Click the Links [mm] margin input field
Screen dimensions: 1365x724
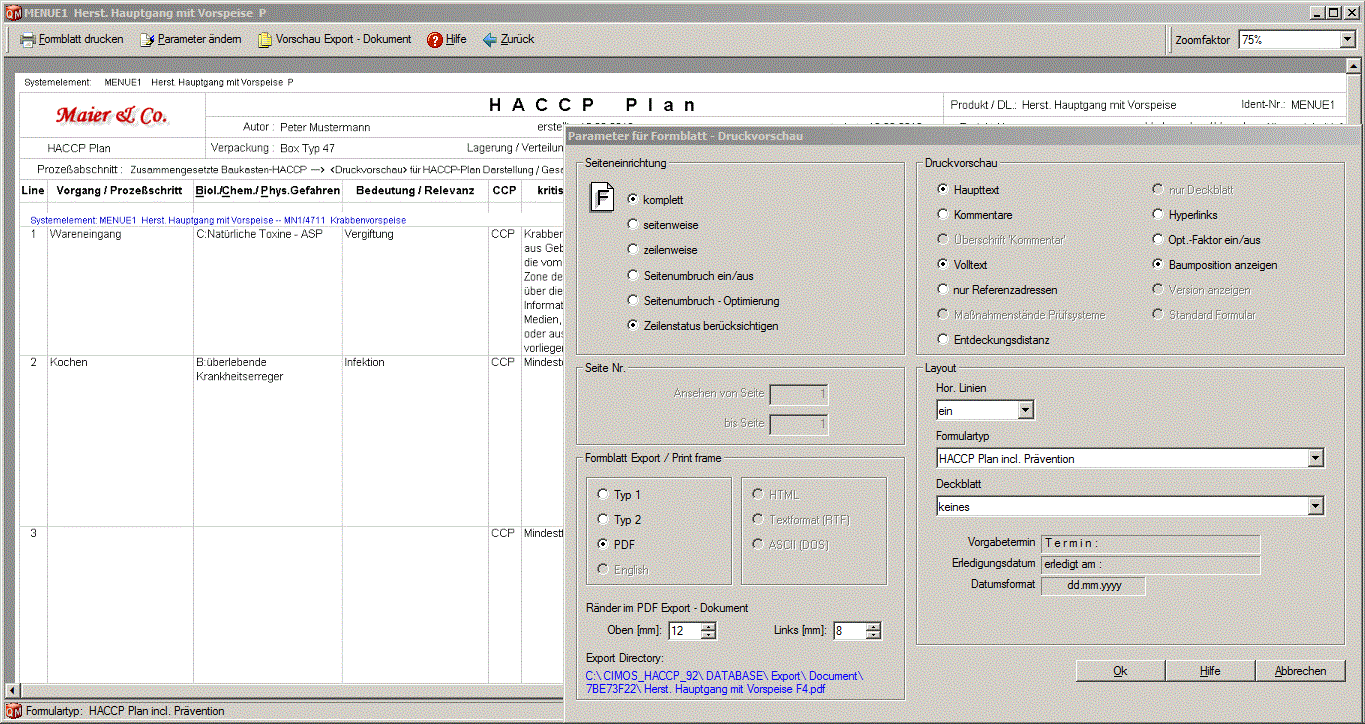(848, 631)
